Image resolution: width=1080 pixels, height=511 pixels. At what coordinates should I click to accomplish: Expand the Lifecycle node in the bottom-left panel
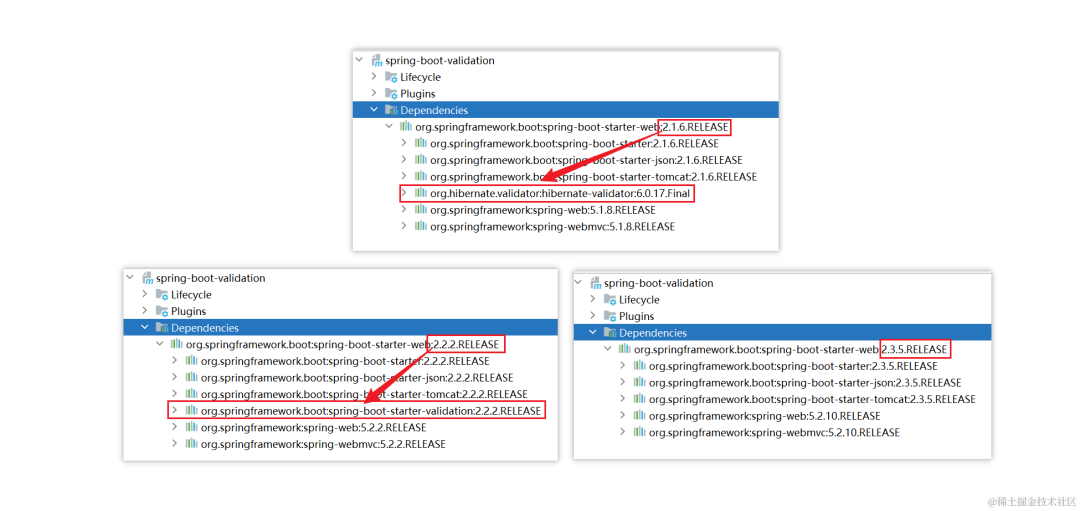[145, 295]
